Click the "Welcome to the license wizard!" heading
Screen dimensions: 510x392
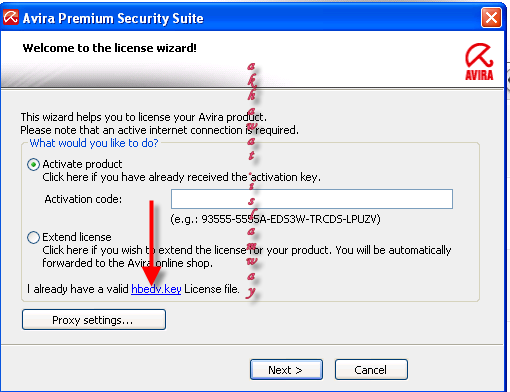coord(109,48)
